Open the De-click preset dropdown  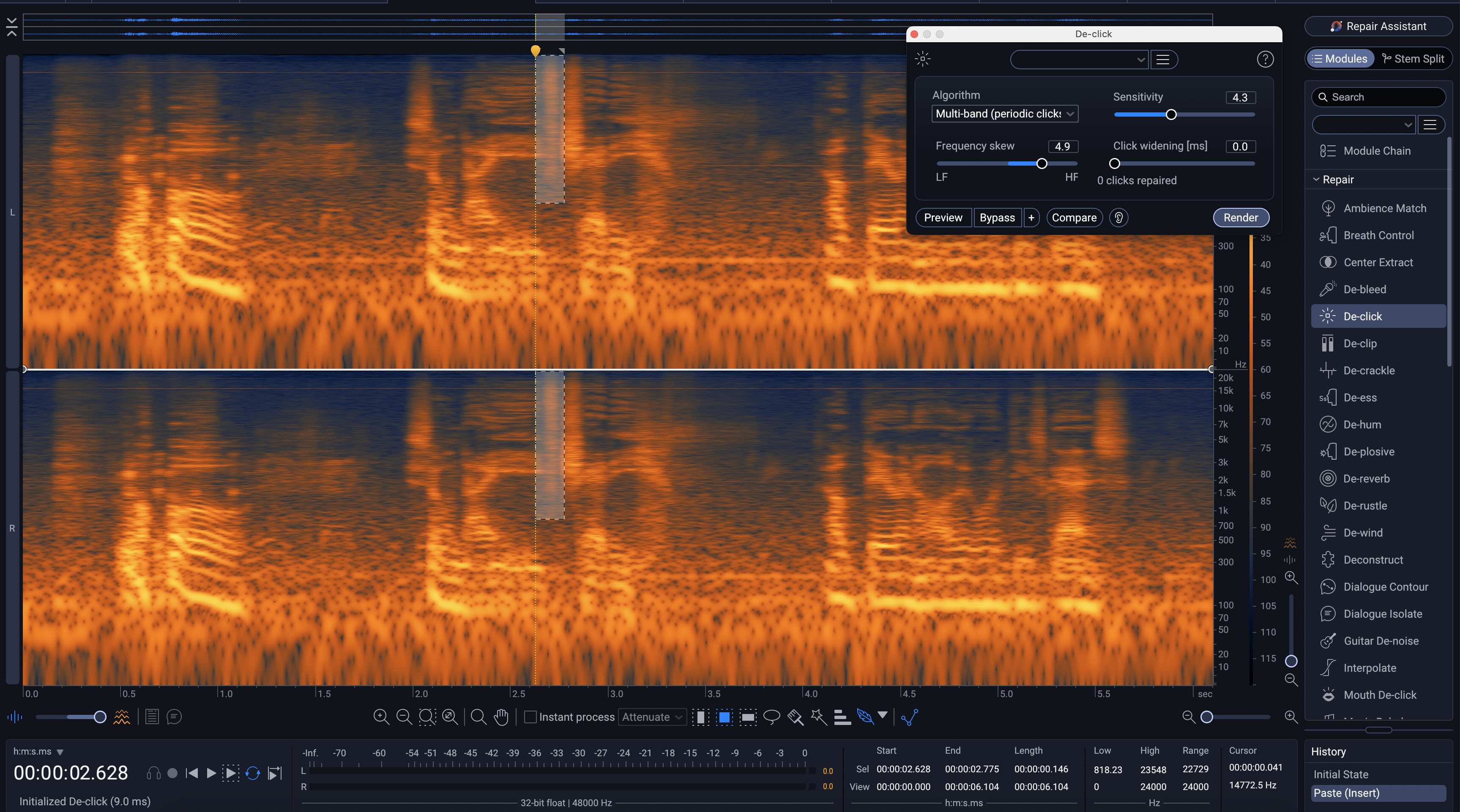click(1079, 60)
